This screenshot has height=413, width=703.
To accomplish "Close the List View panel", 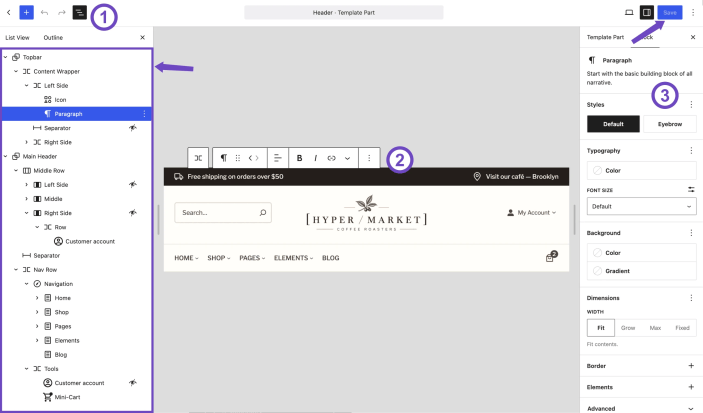I will 143,38.
